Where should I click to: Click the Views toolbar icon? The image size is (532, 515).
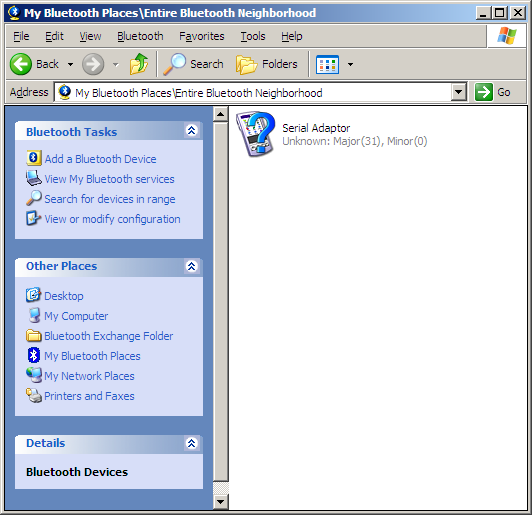327,64
